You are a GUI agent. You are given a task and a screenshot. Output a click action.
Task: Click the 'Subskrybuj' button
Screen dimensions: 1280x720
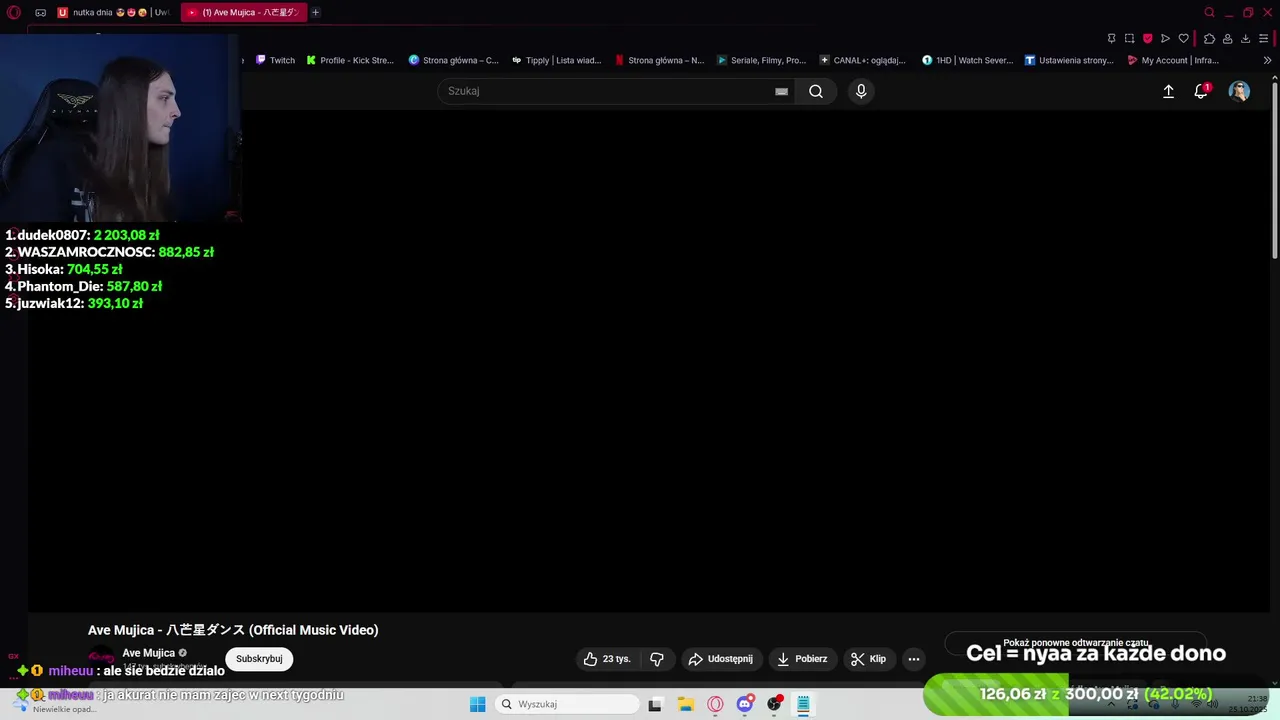click(x=259, y=659)
